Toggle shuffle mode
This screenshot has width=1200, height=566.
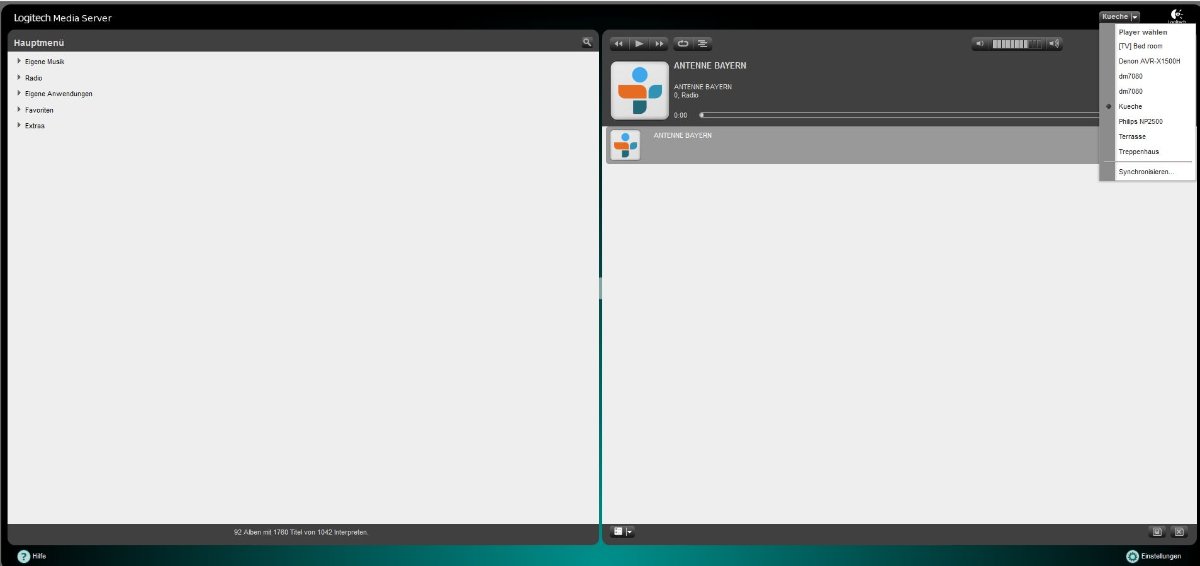click(x=703, y=44)
